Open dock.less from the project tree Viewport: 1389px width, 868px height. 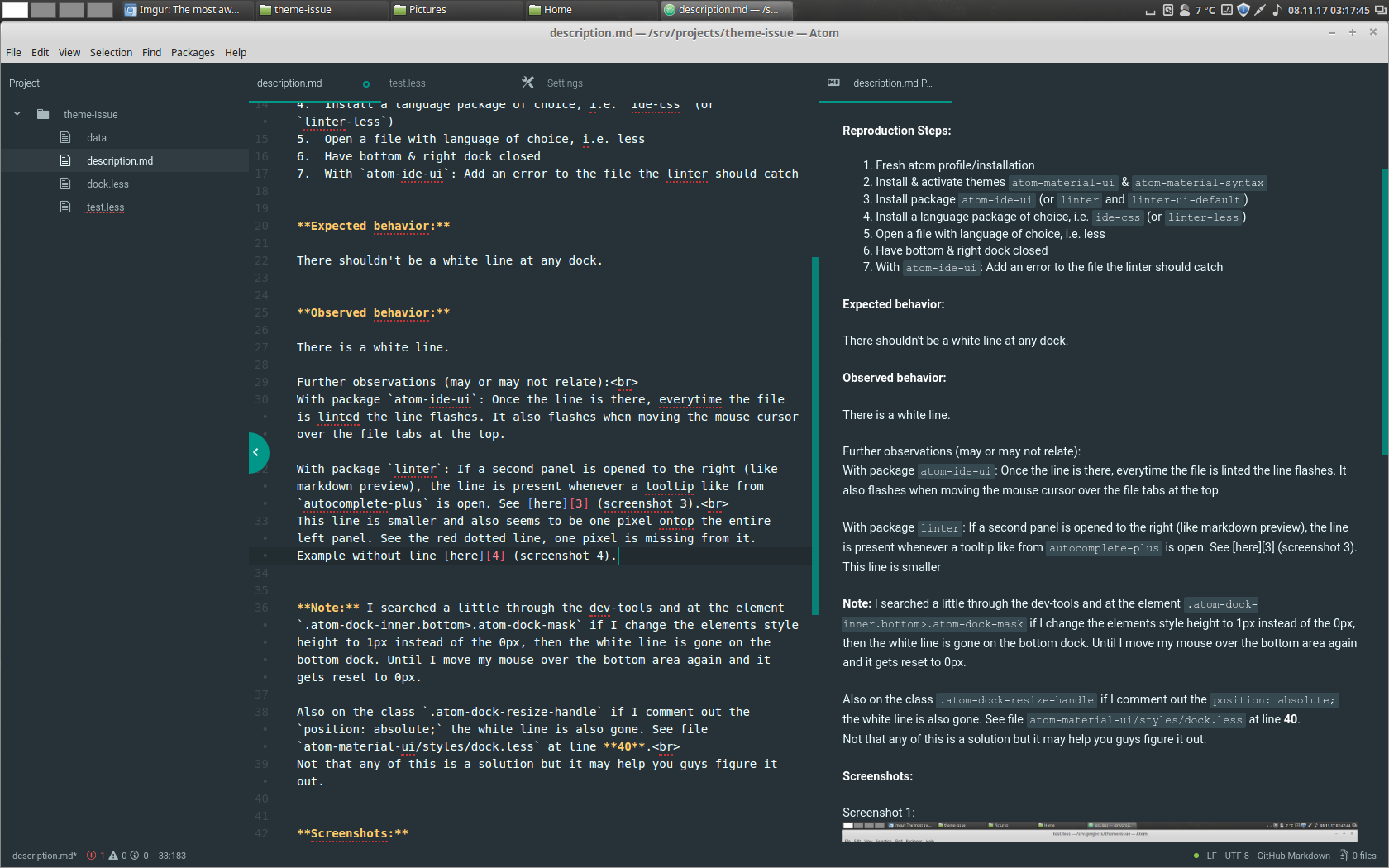coord(107,184)
